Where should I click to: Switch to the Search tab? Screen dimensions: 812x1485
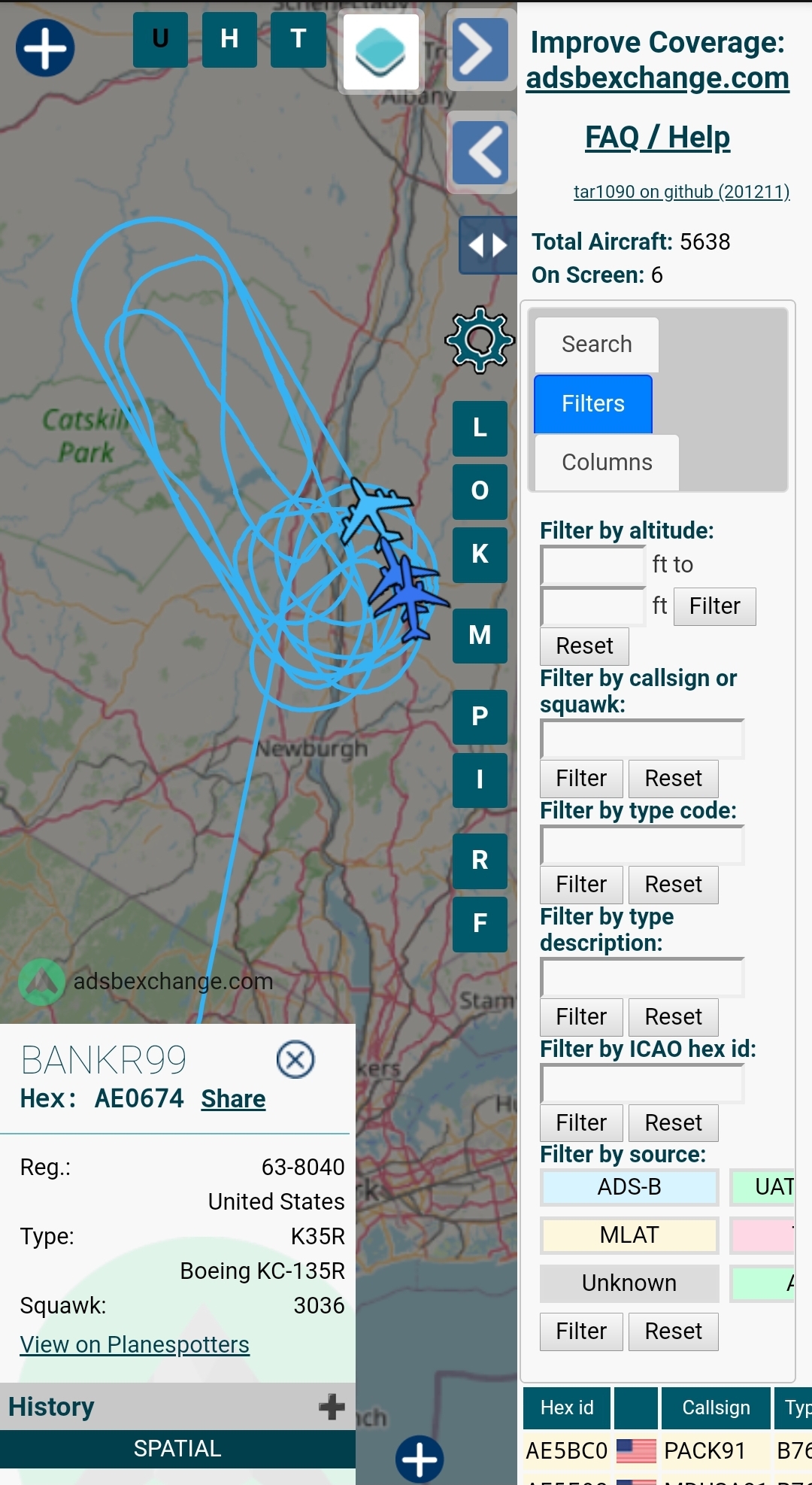click(x=597, y=345)
